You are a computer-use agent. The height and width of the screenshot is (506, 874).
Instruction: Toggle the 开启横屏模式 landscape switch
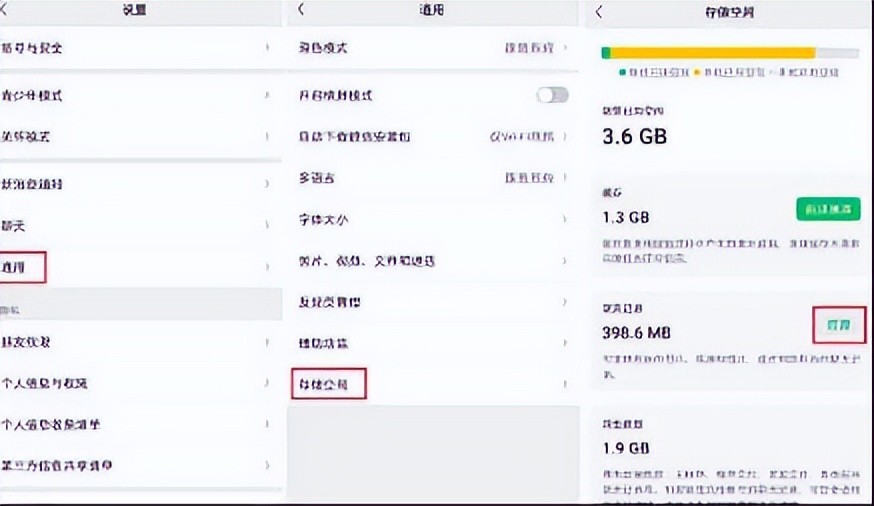[552, 95]
